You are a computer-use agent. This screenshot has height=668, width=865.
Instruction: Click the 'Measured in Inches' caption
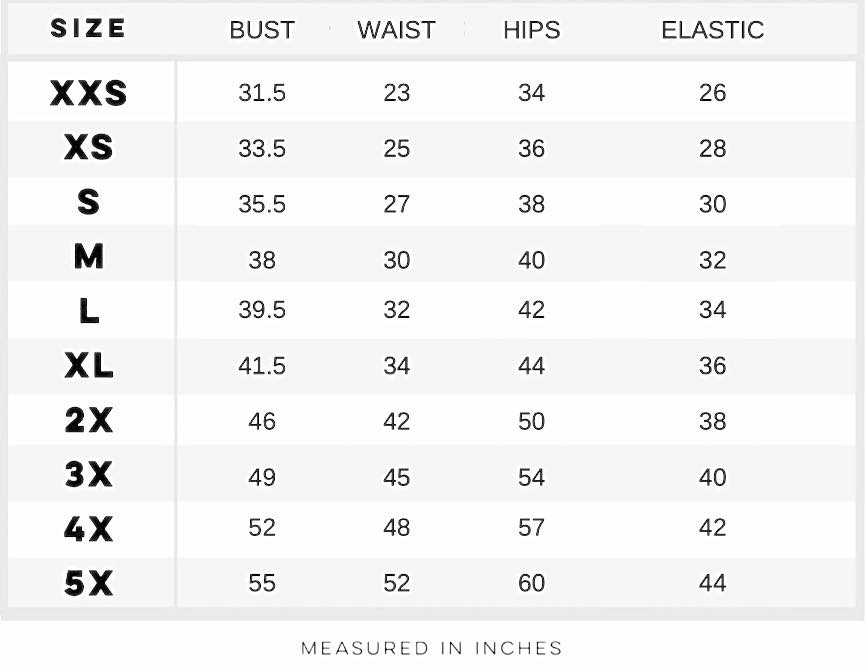pos(432,648)
